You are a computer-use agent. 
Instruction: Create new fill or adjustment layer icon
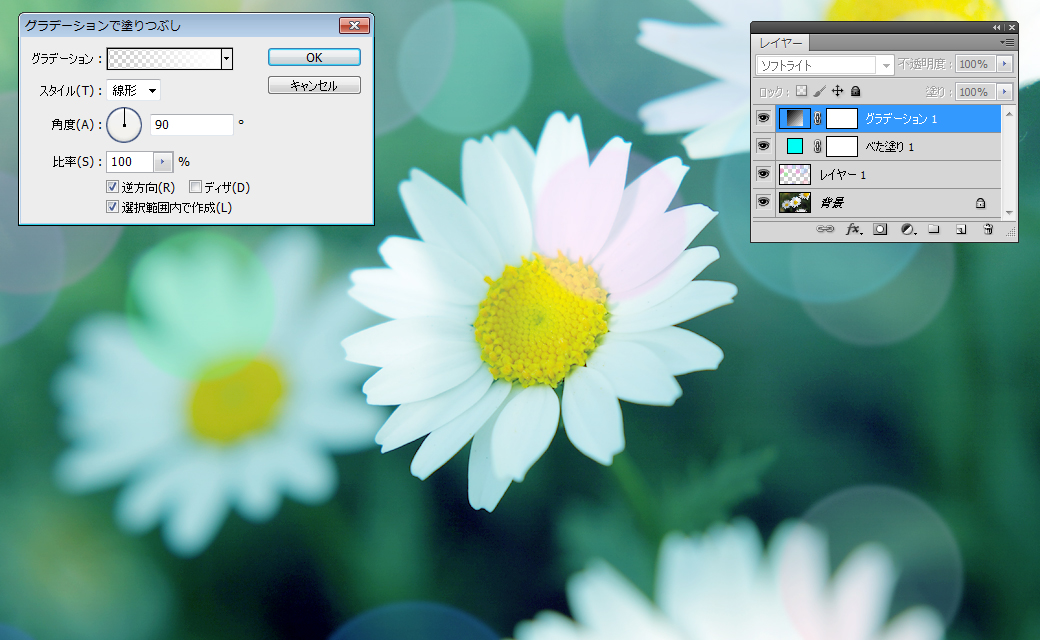(x=908, y=229)
